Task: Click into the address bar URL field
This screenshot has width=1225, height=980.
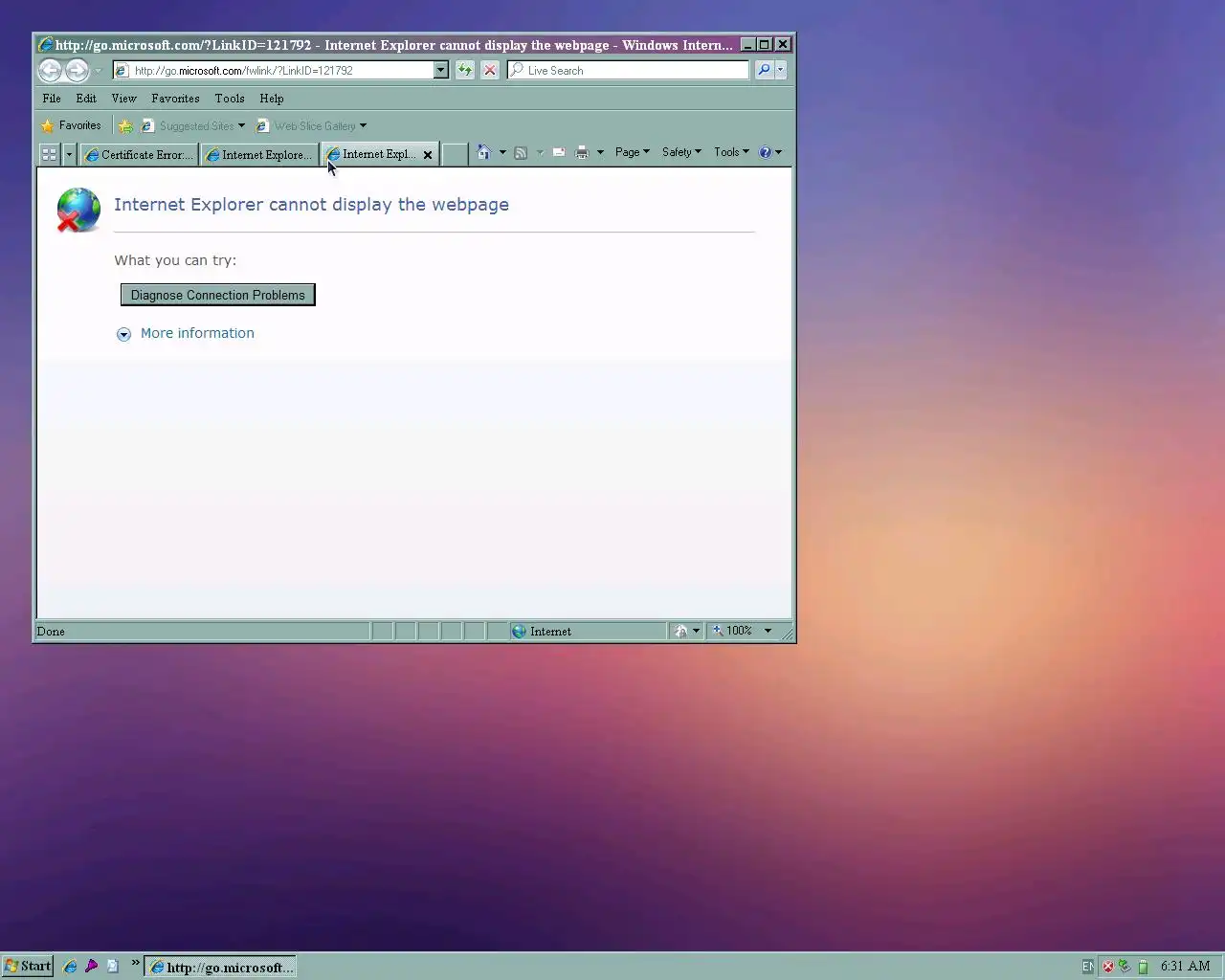Action: 282,70
